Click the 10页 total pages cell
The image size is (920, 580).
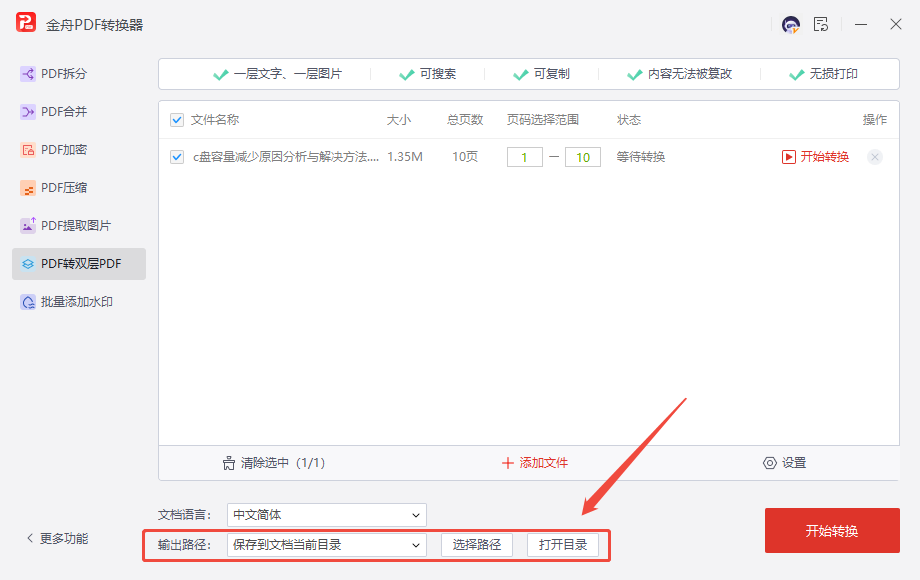(465, 157)
